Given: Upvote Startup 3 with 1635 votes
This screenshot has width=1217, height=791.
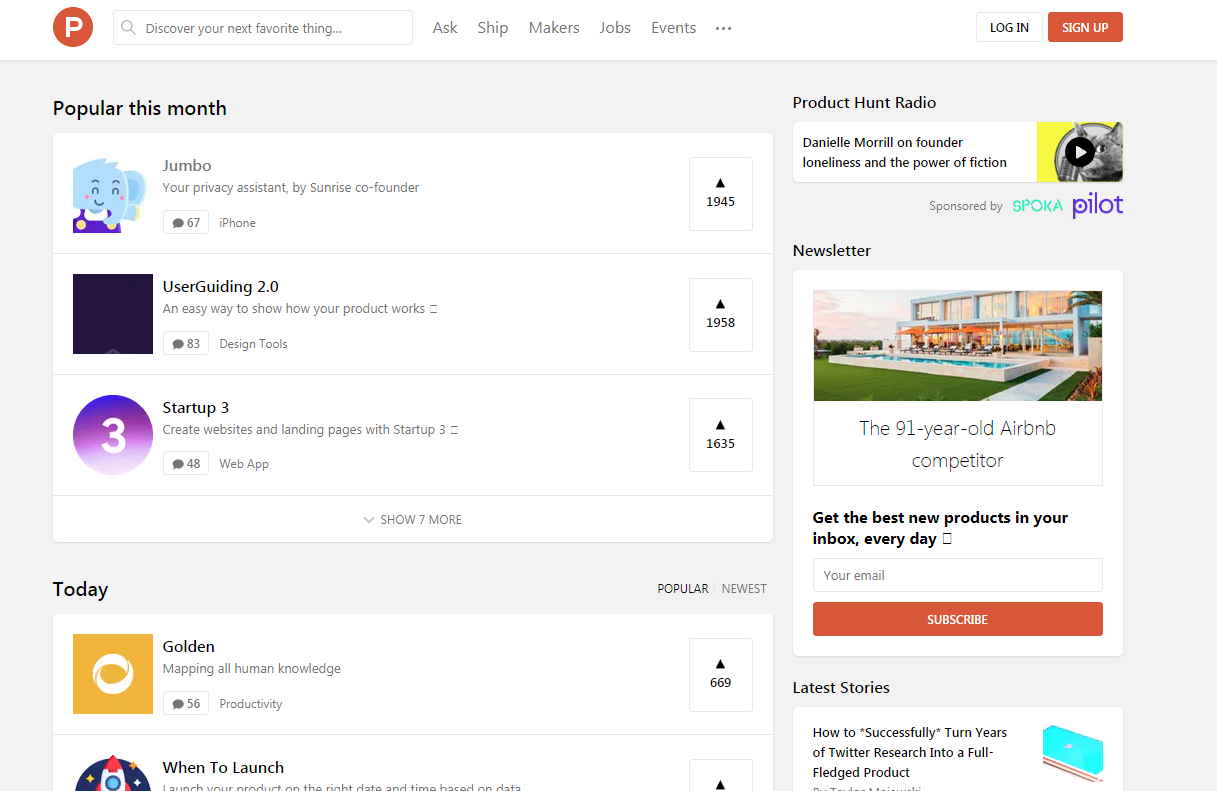Looking at the screenshot, I should (721, 435).
